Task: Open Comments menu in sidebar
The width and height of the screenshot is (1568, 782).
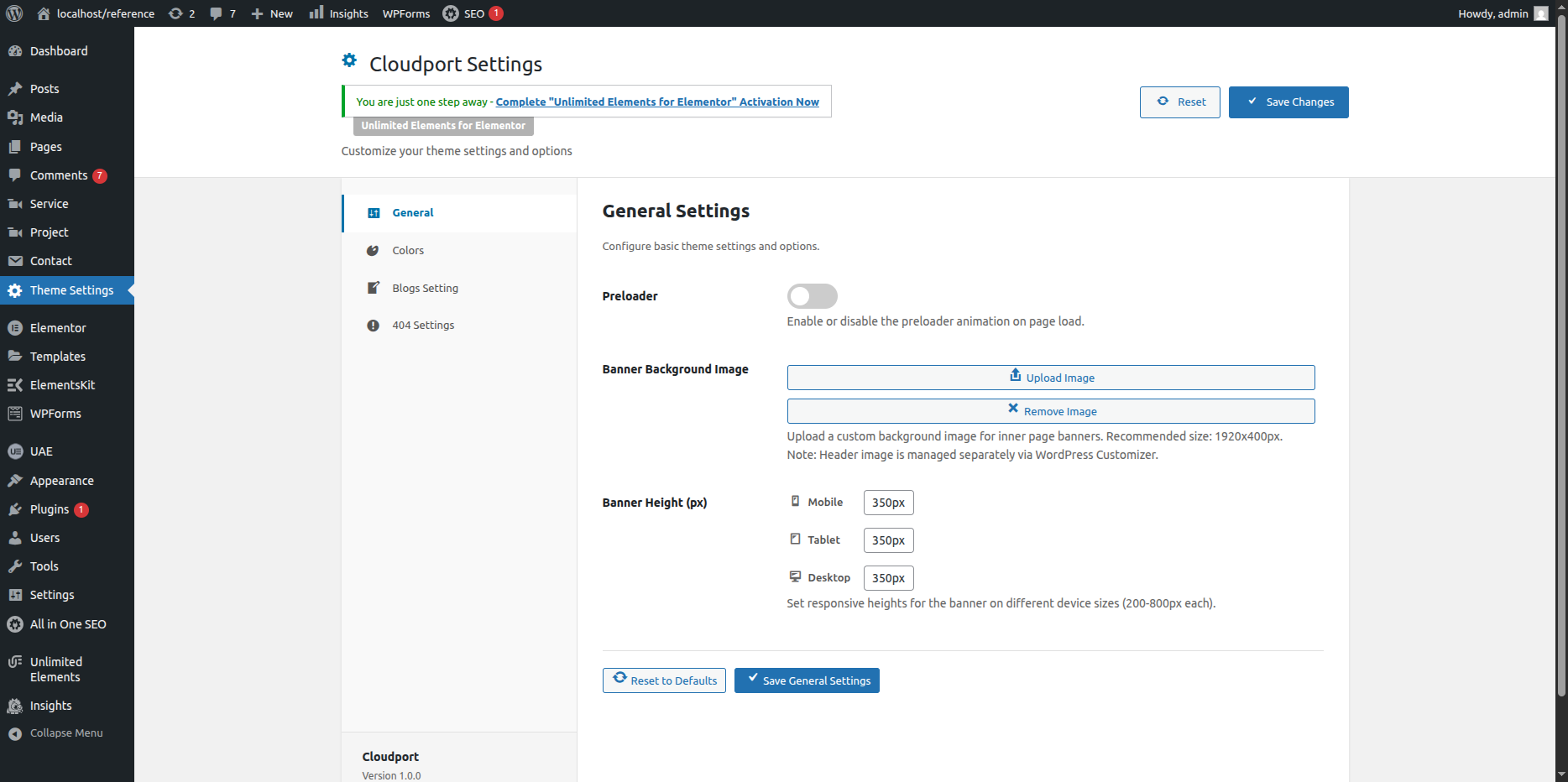Action: click(67, 175)
